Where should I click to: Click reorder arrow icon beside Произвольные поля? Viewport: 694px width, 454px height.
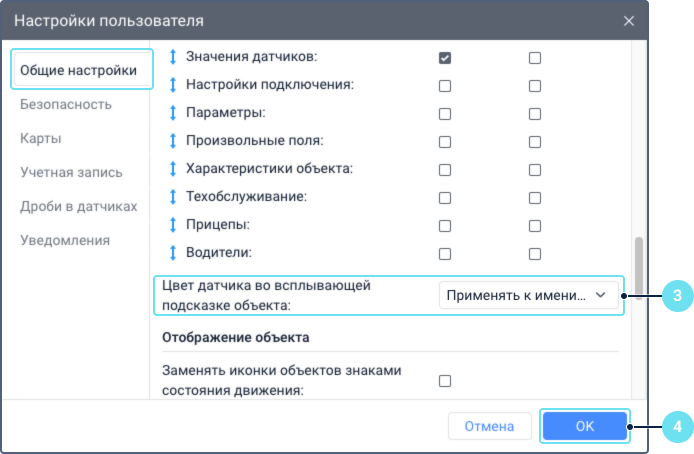(172, 141)
